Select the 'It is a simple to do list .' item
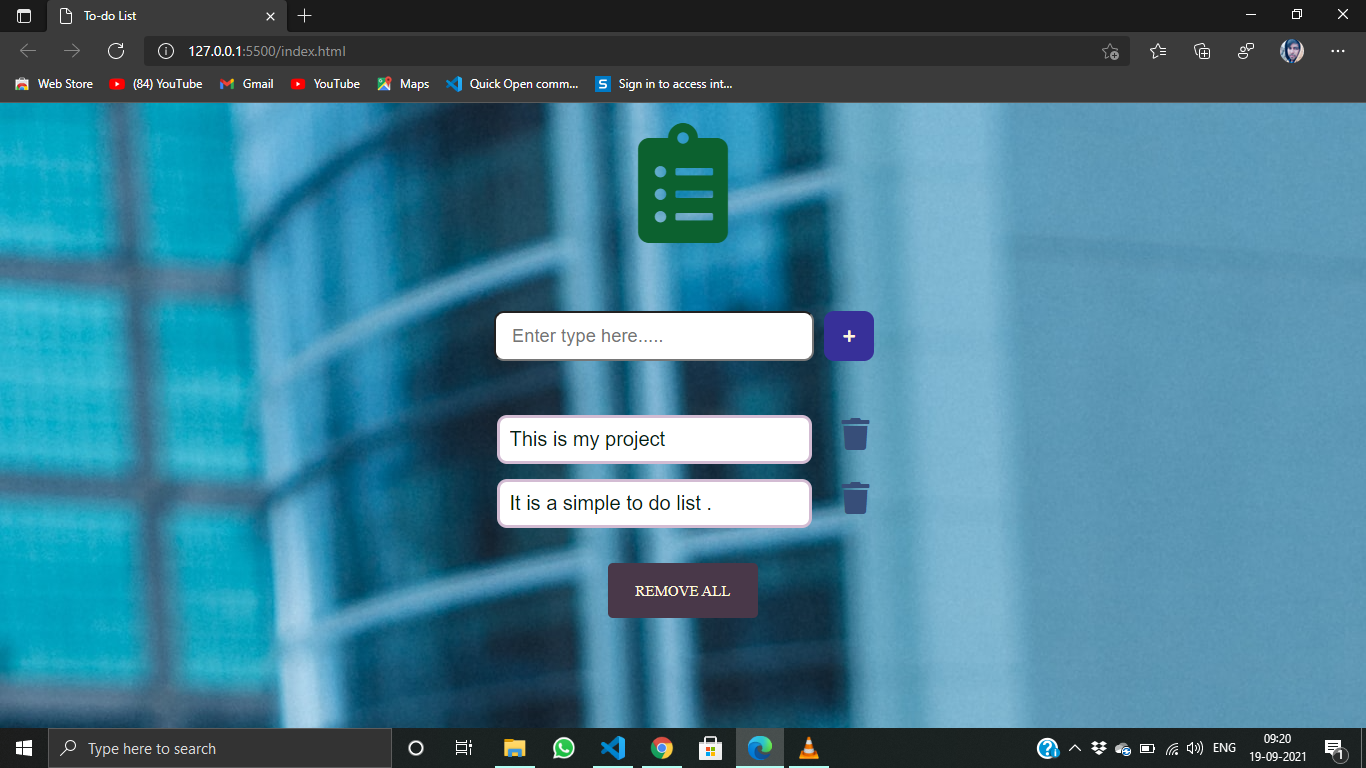 point(654,503)
